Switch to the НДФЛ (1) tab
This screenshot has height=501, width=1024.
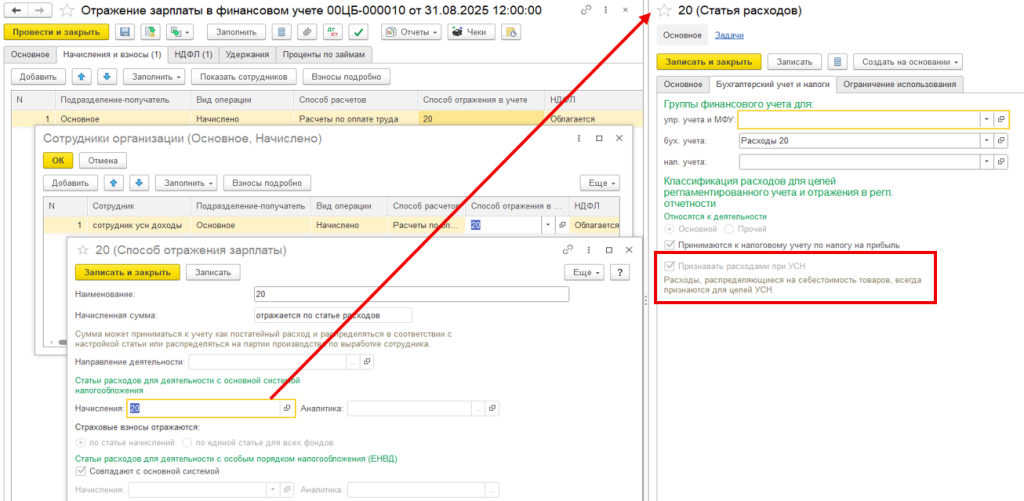191,54
